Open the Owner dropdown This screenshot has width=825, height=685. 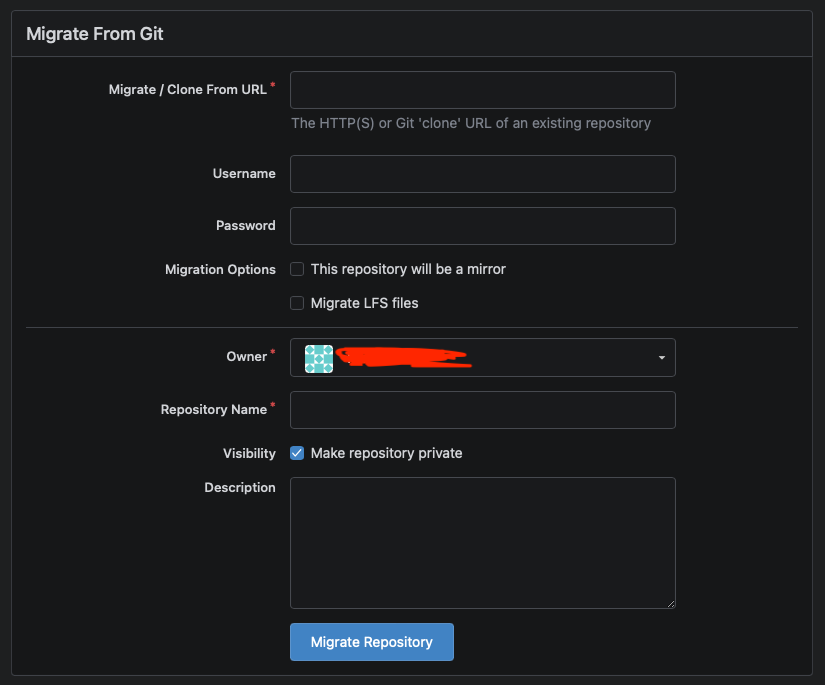pos(482,357)
